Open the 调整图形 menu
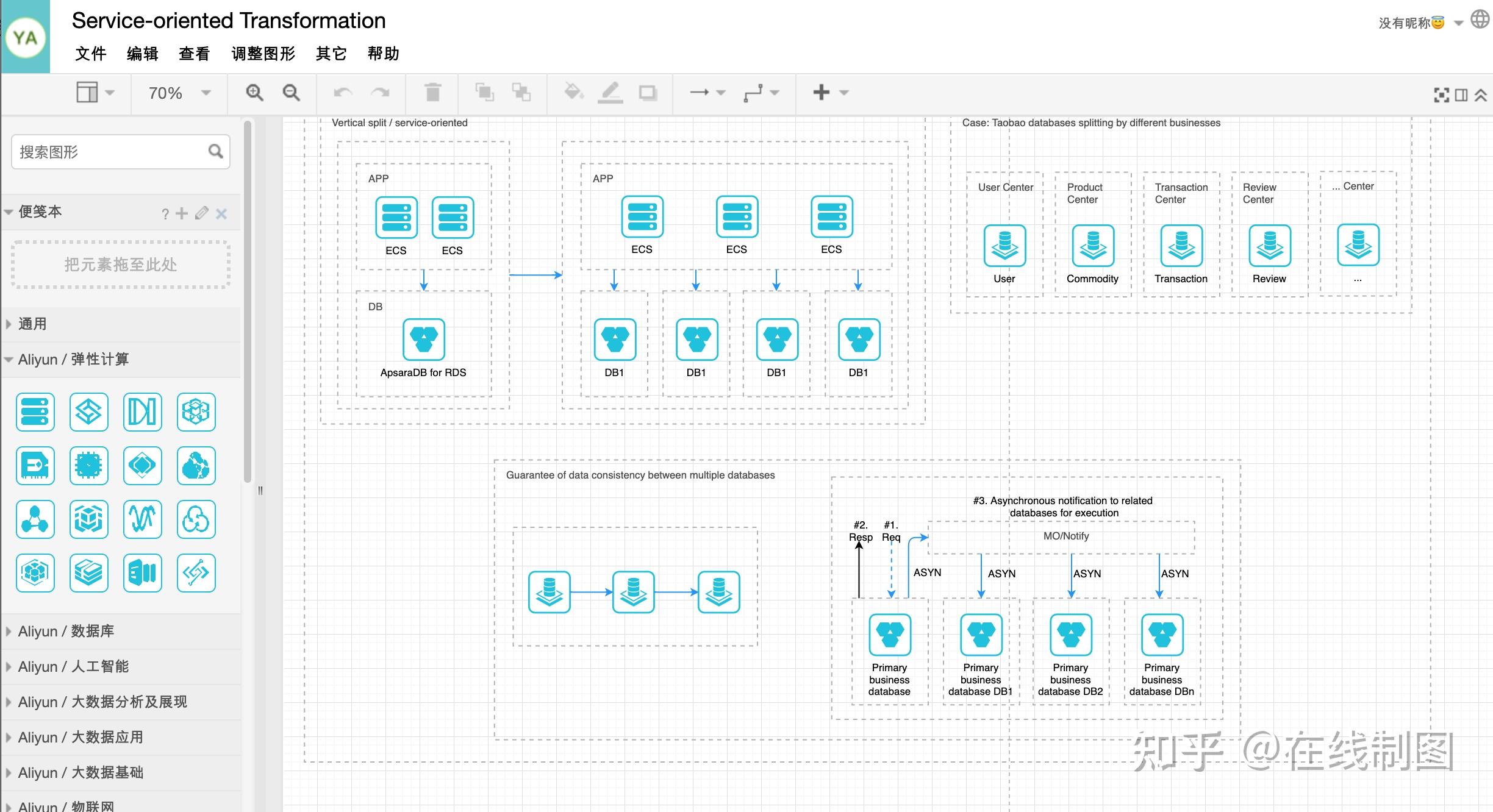This screenshot has height=812, width=1493. coord(263,54)
